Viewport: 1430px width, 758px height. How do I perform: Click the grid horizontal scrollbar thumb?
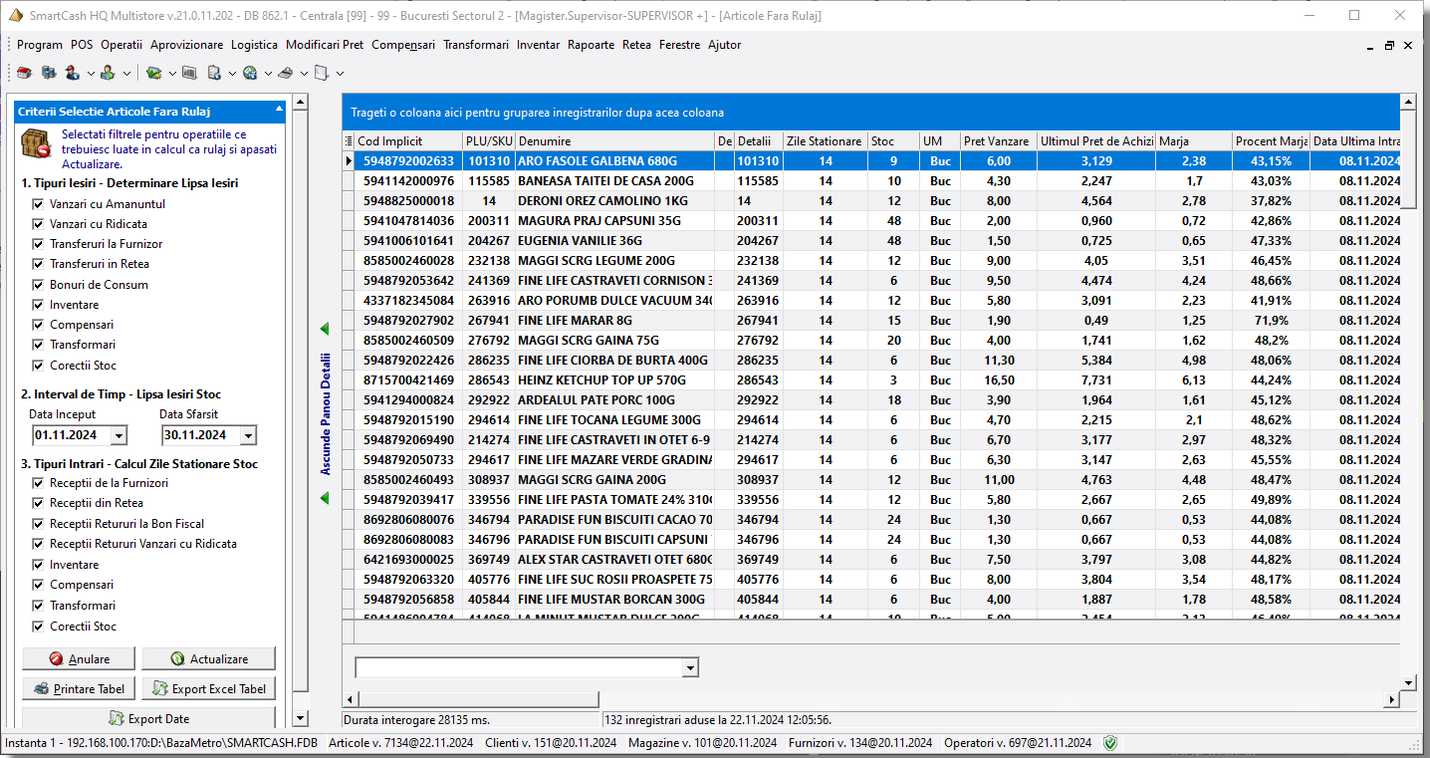[478, 700]
